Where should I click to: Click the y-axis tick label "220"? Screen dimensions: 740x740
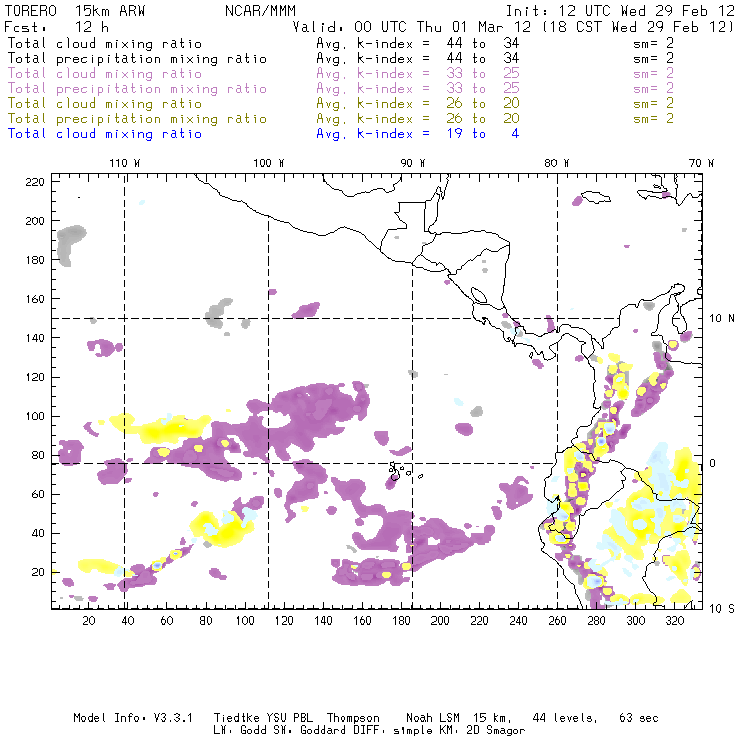[35, 182]
